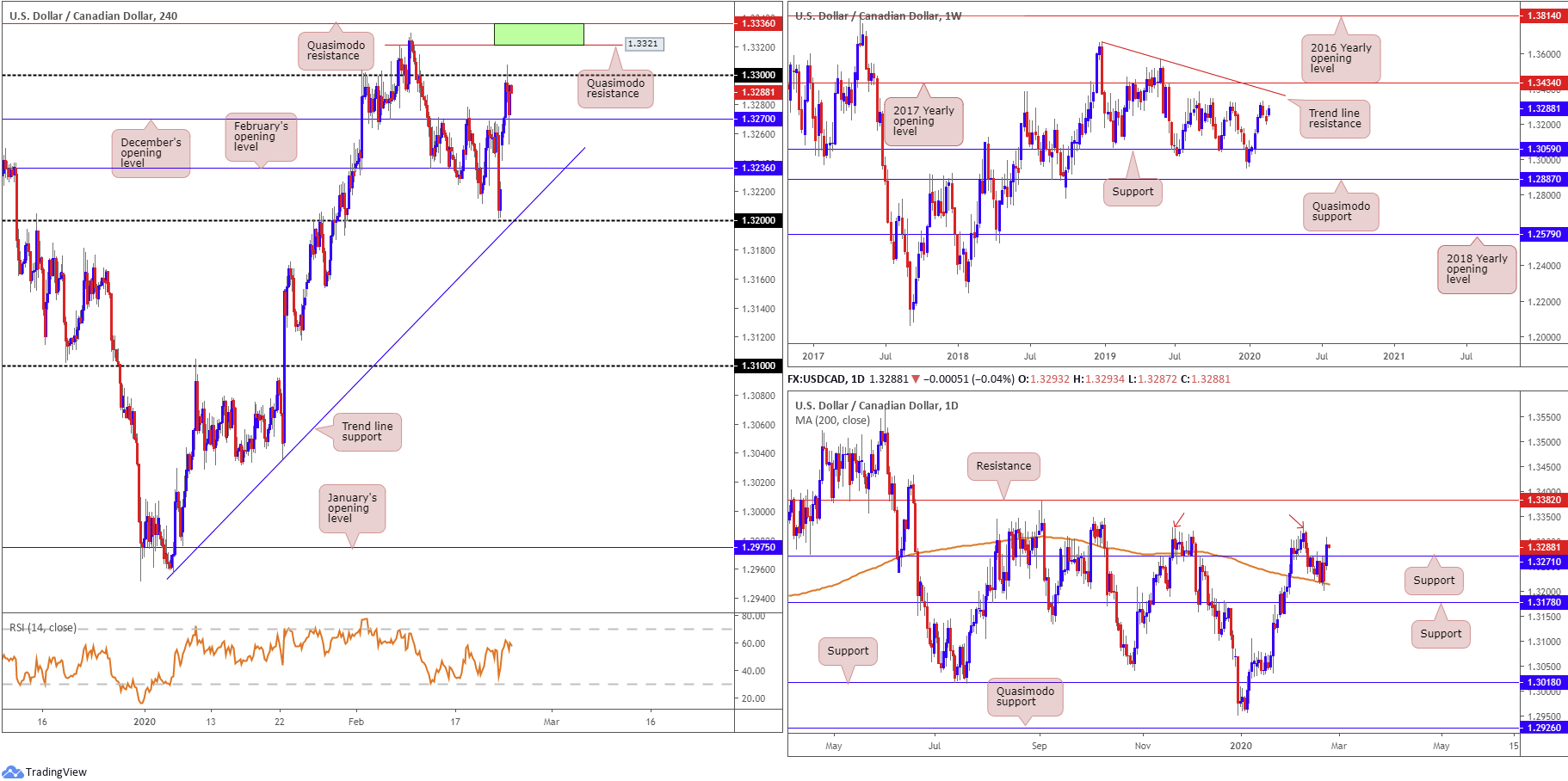Click the blue 1.29260 price tag
This screenshot has width=1568, height=781.
coord(1544,729)
